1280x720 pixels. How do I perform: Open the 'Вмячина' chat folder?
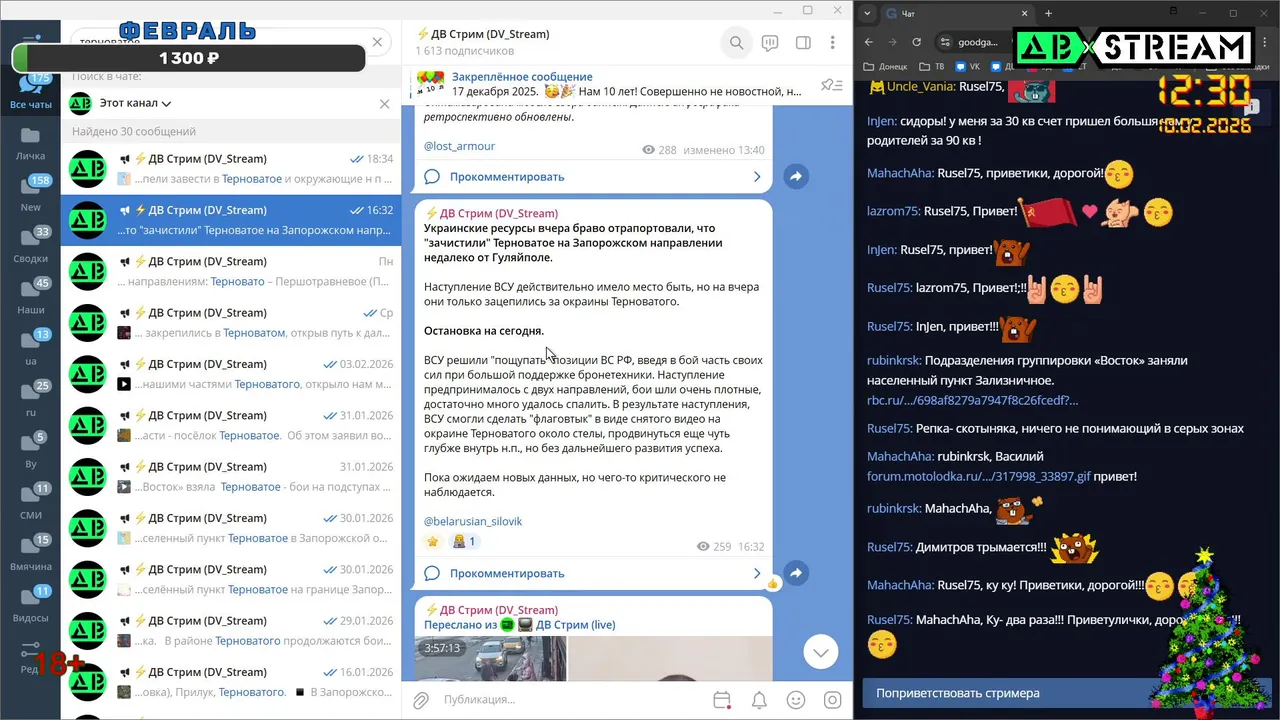(31, 553)
